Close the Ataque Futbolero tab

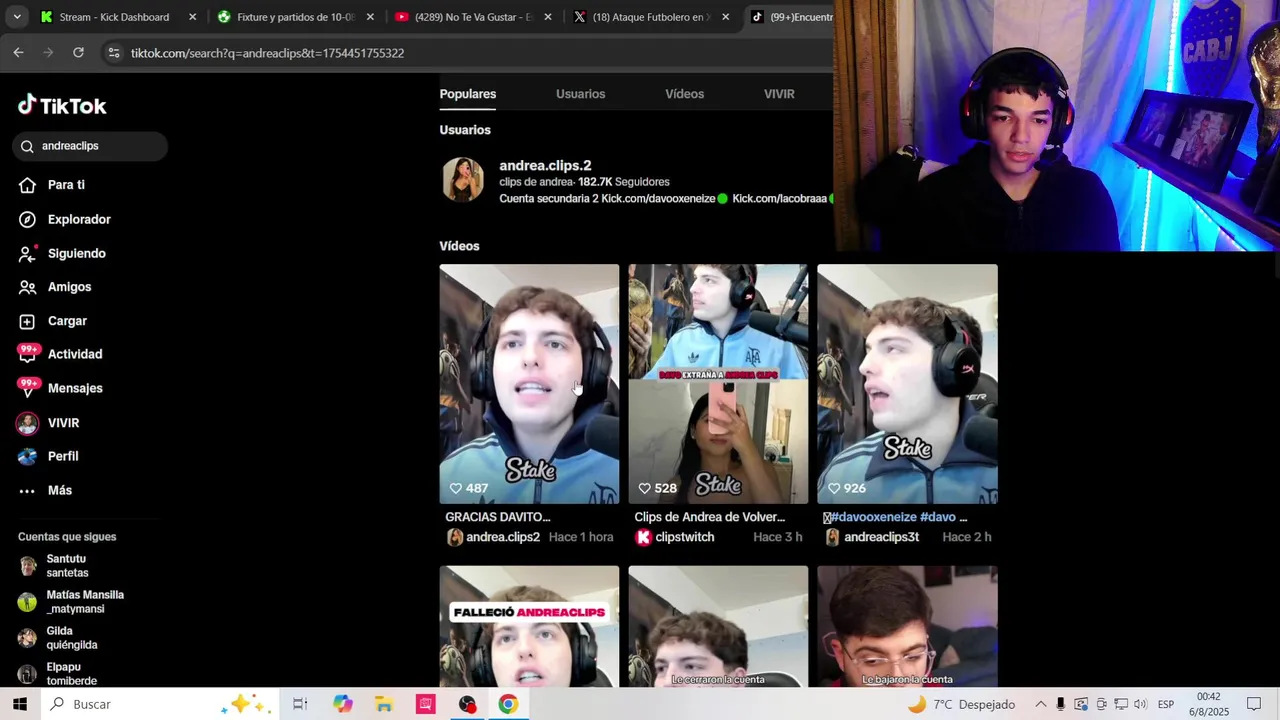pos(725,17)
